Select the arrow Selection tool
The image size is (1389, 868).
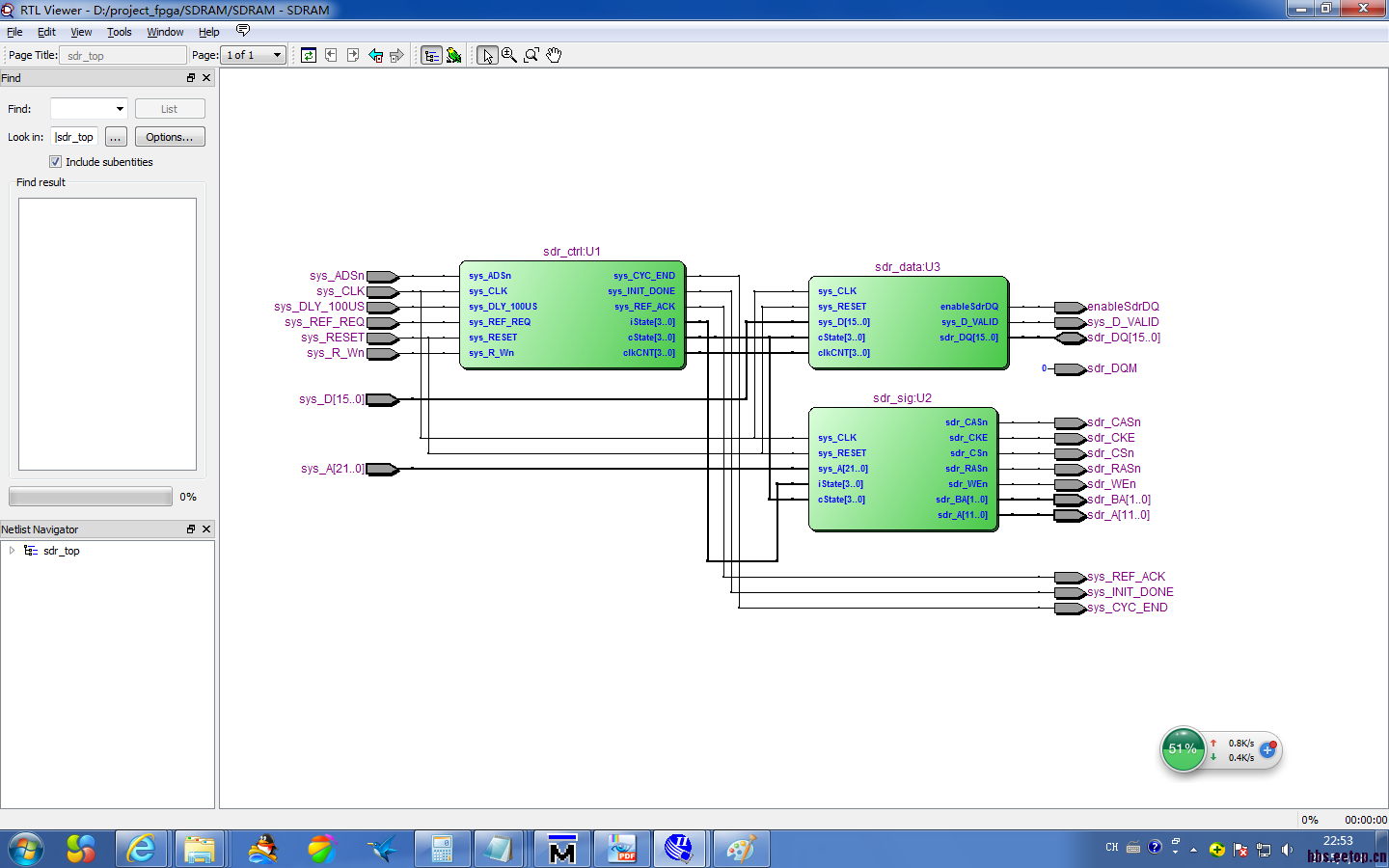487,55
